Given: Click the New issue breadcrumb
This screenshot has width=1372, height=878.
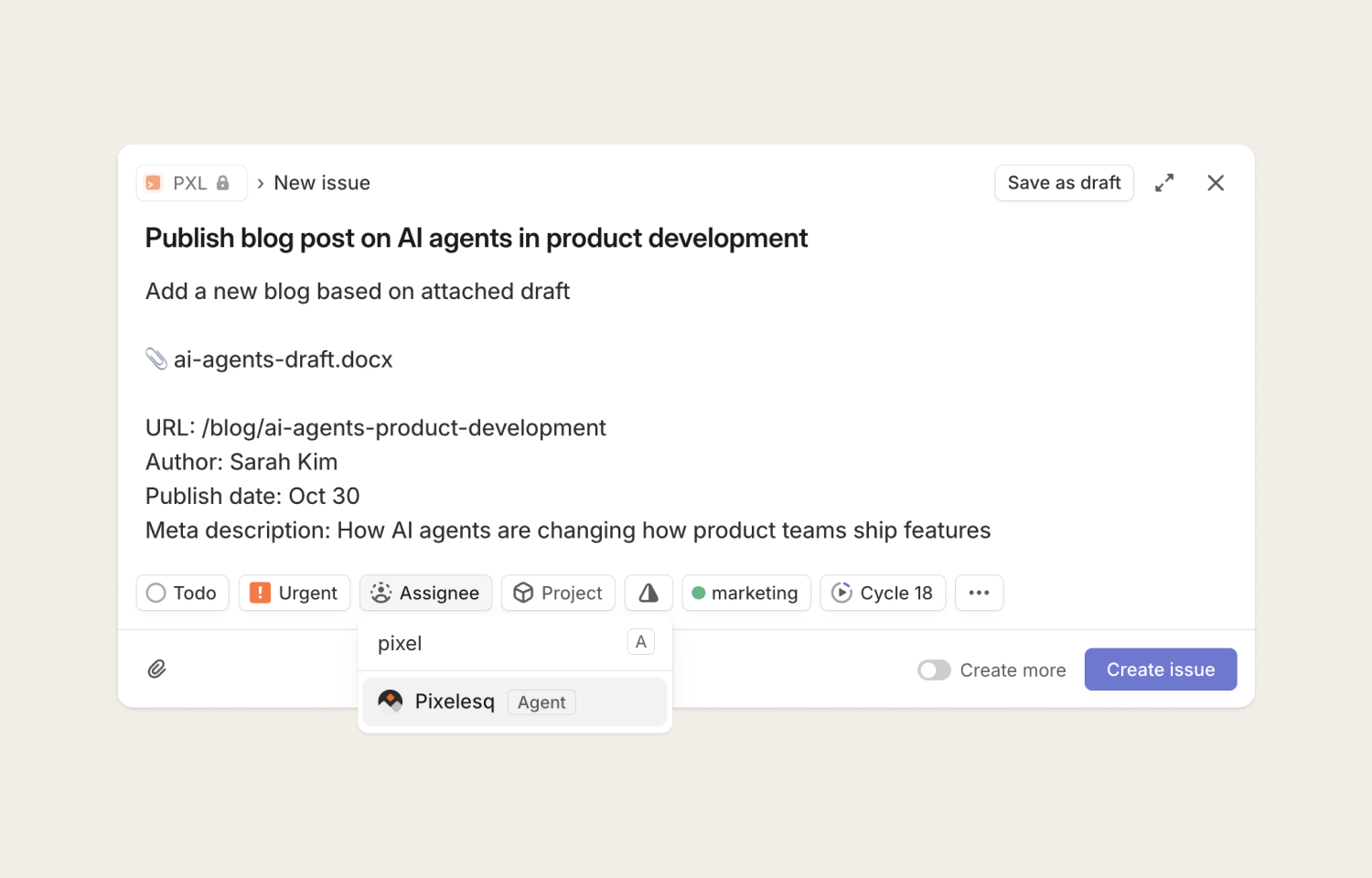Looking at the screenshot, I should click(x=321, y=183).
